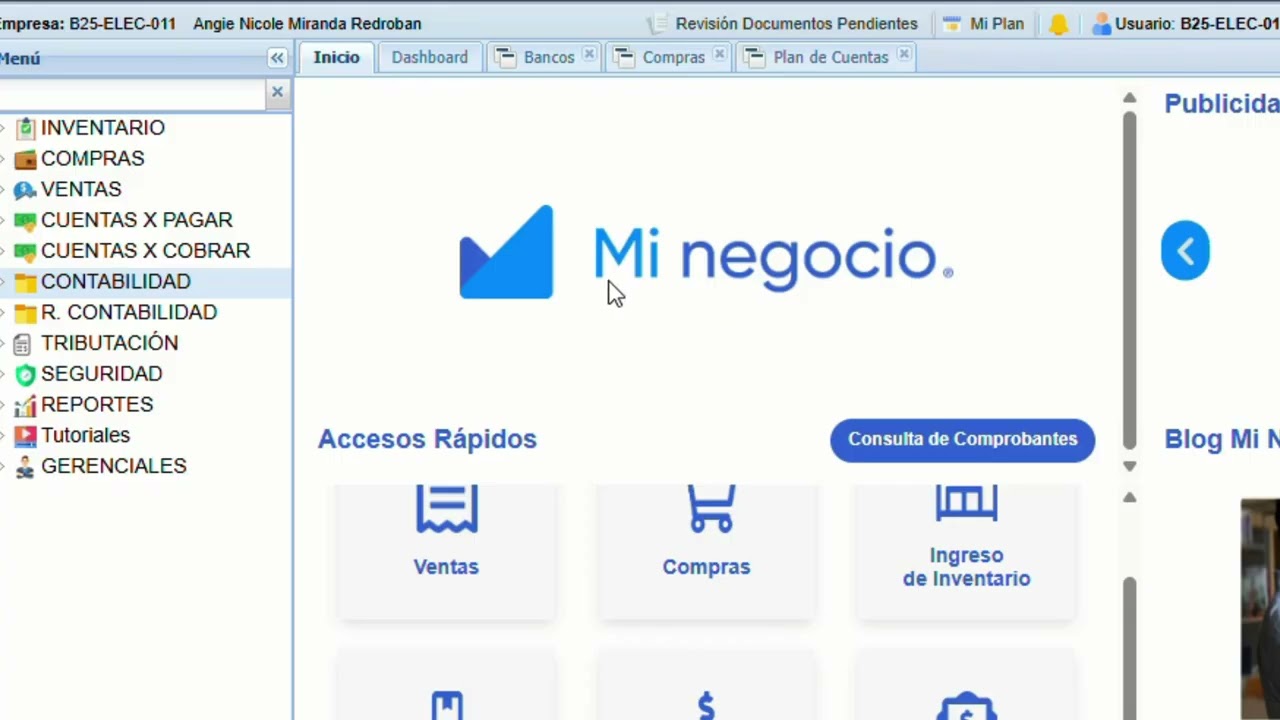
Task: Click the "Accesos Rápidos" heading
Action: [427, 439]
